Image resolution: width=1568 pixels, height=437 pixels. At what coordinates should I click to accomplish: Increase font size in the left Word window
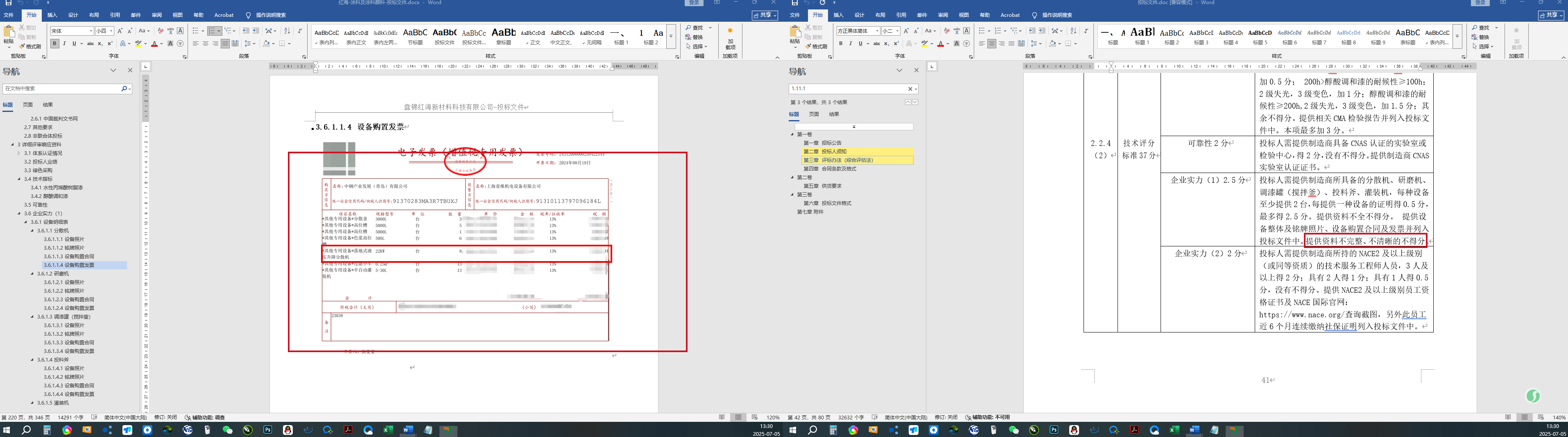pos(120,30)
